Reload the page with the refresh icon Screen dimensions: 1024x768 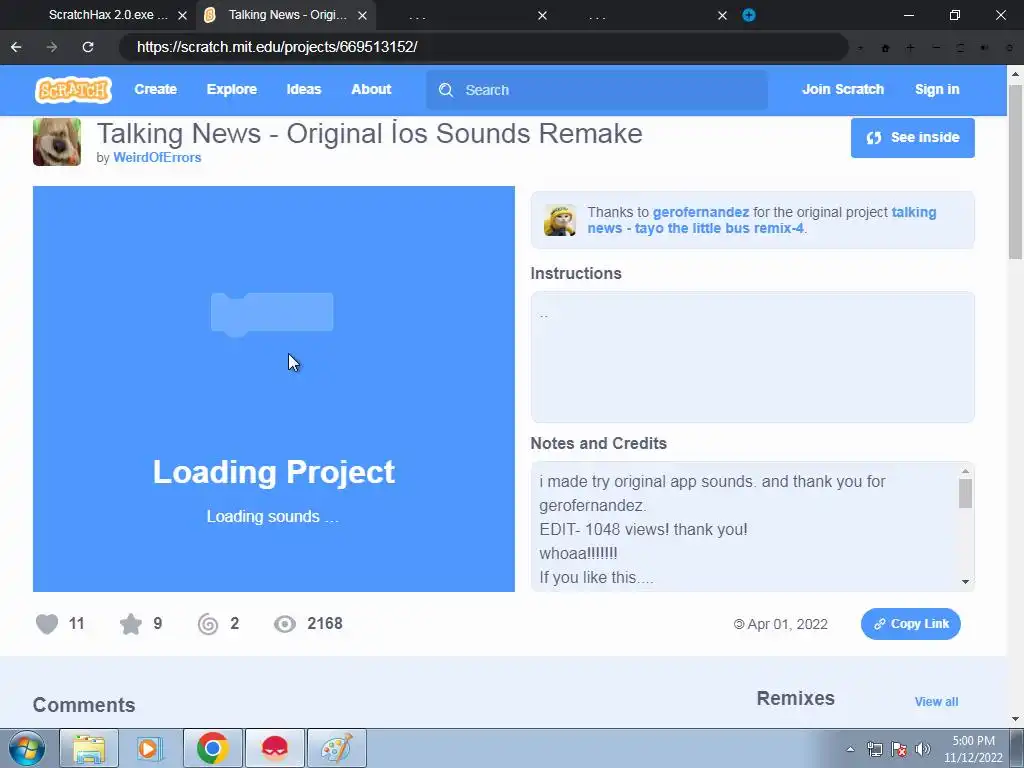tap(88, 47)
